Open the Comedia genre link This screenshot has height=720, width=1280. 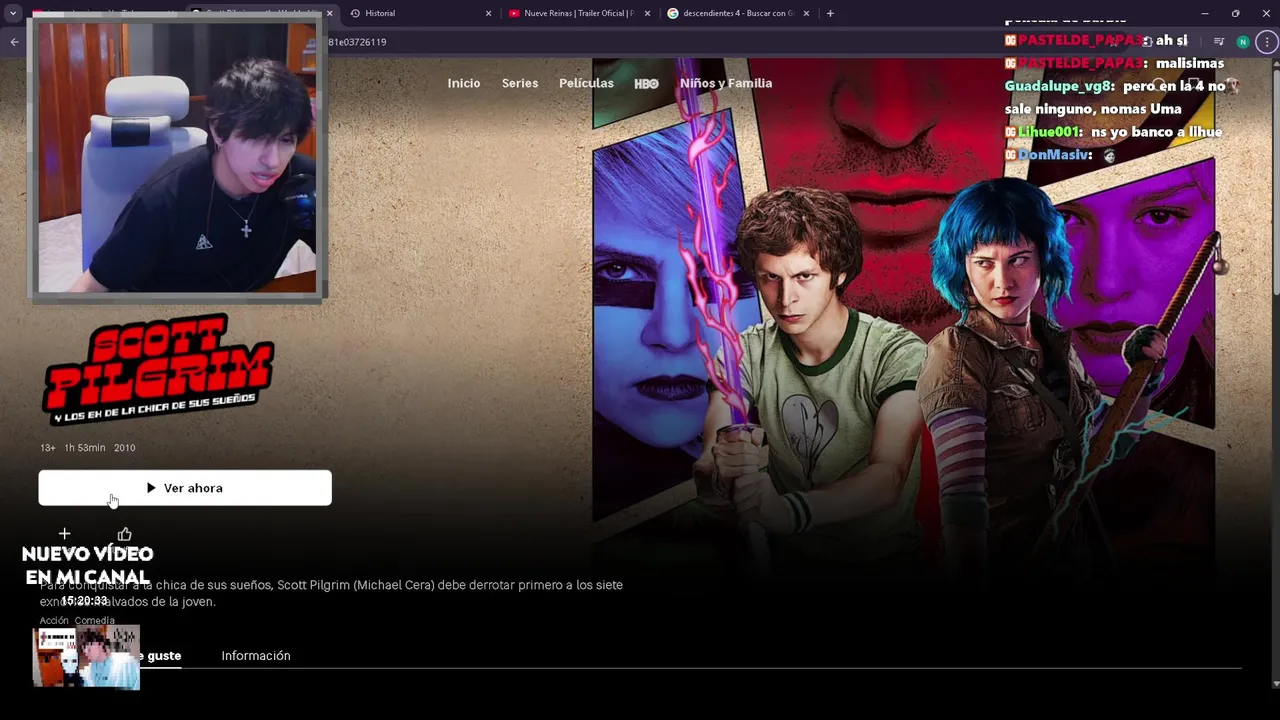tap(95, 621)
